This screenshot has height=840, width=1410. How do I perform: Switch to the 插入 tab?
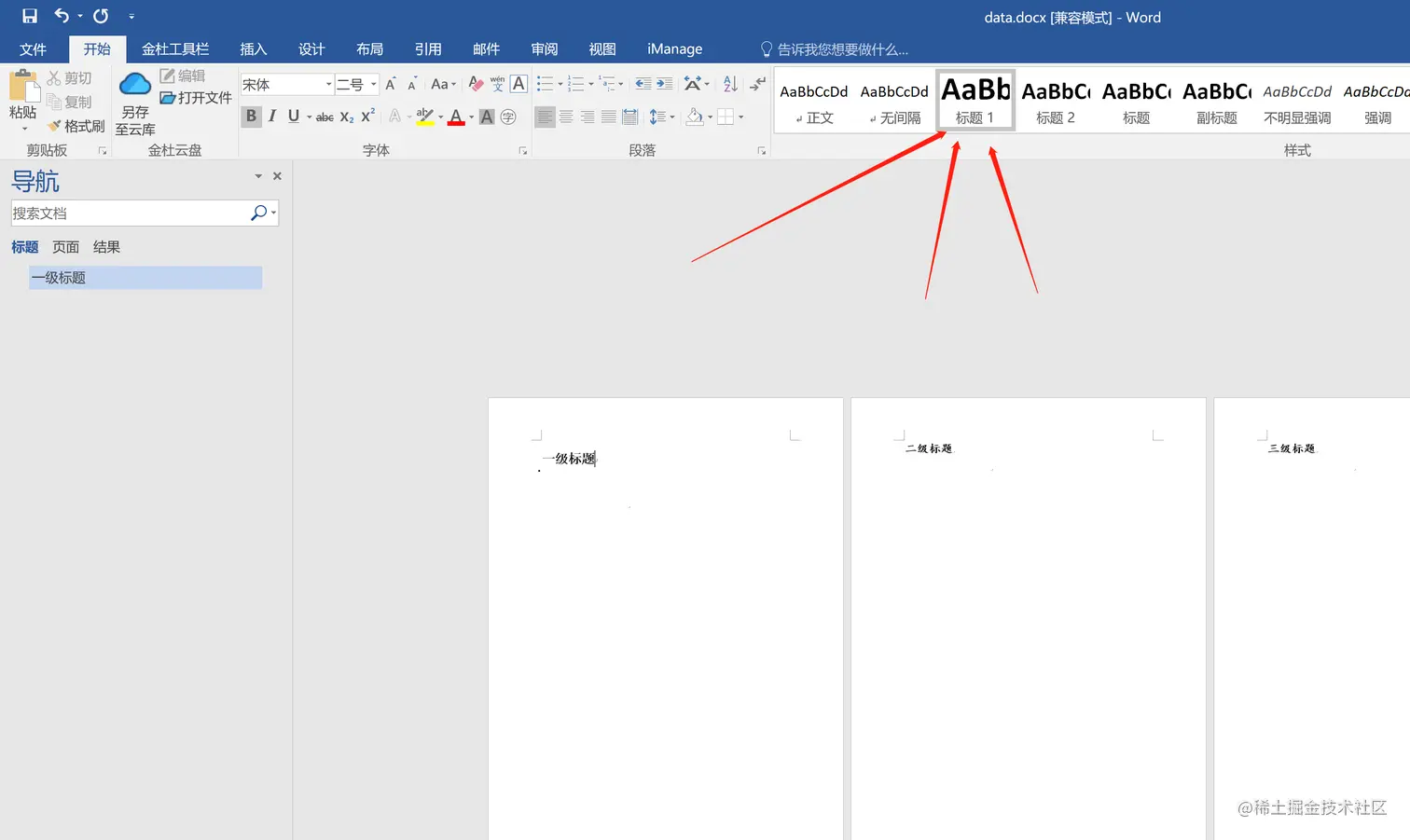[254, 49]
